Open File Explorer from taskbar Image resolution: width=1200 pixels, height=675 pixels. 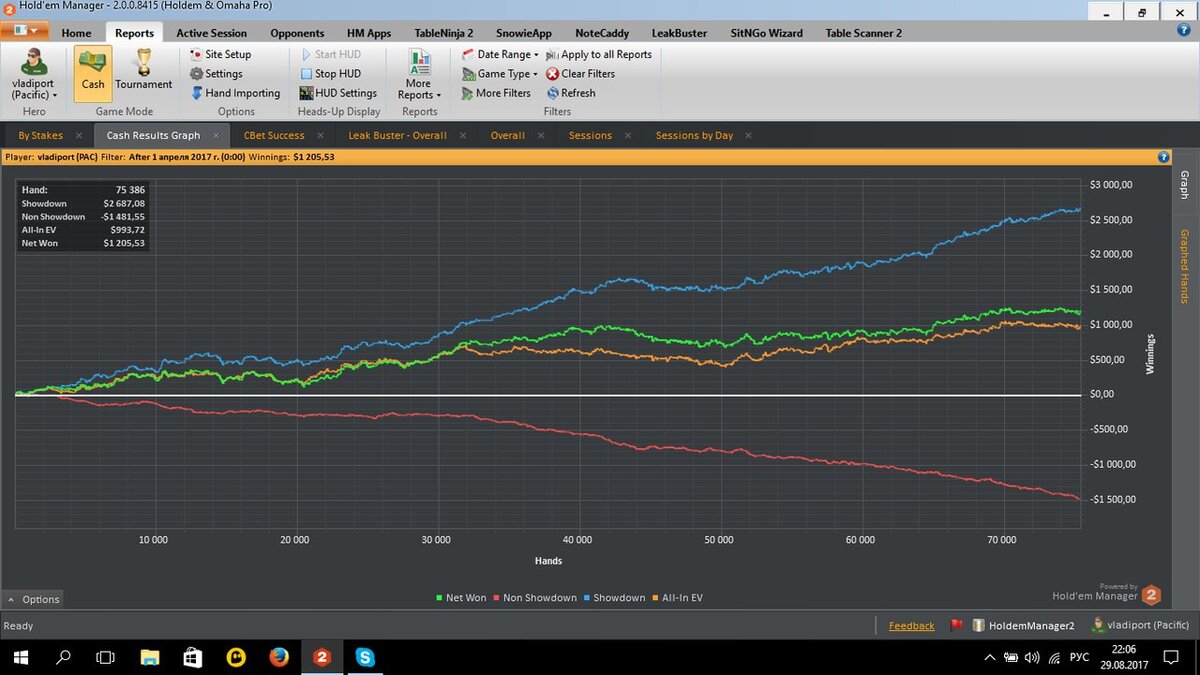pos(149,657)
